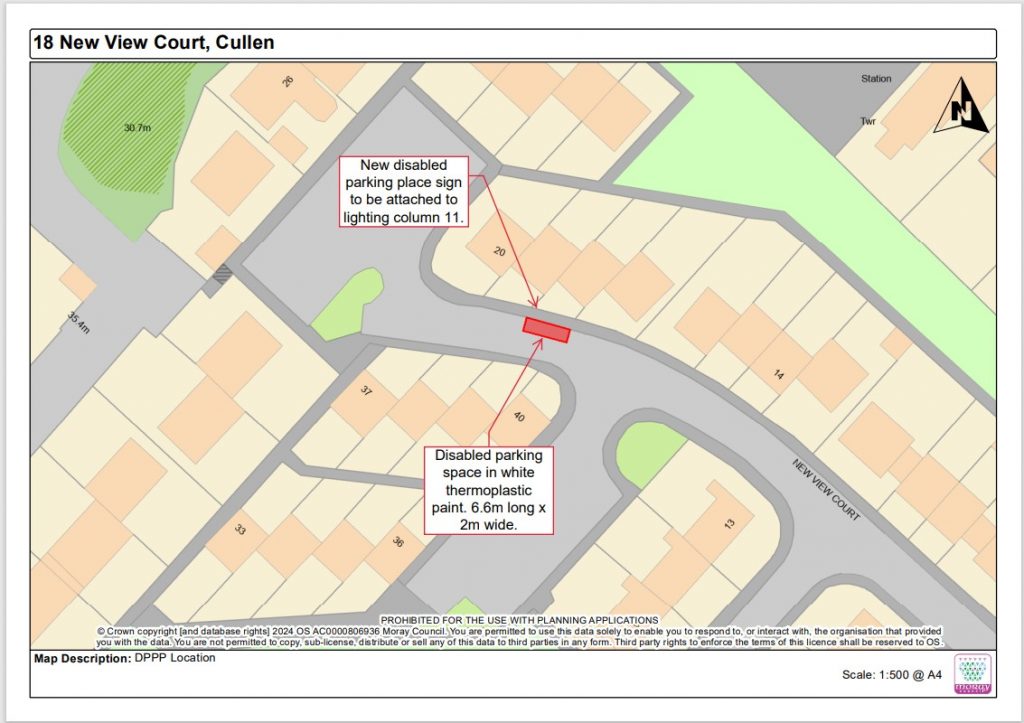Click the title 18 New View Court, Cullen
This screenshot has width=1024, height=723.
tap(154, 43)
